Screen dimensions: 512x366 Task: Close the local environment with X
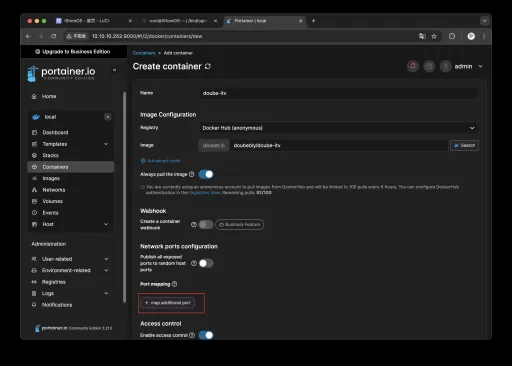pos(108,117)
